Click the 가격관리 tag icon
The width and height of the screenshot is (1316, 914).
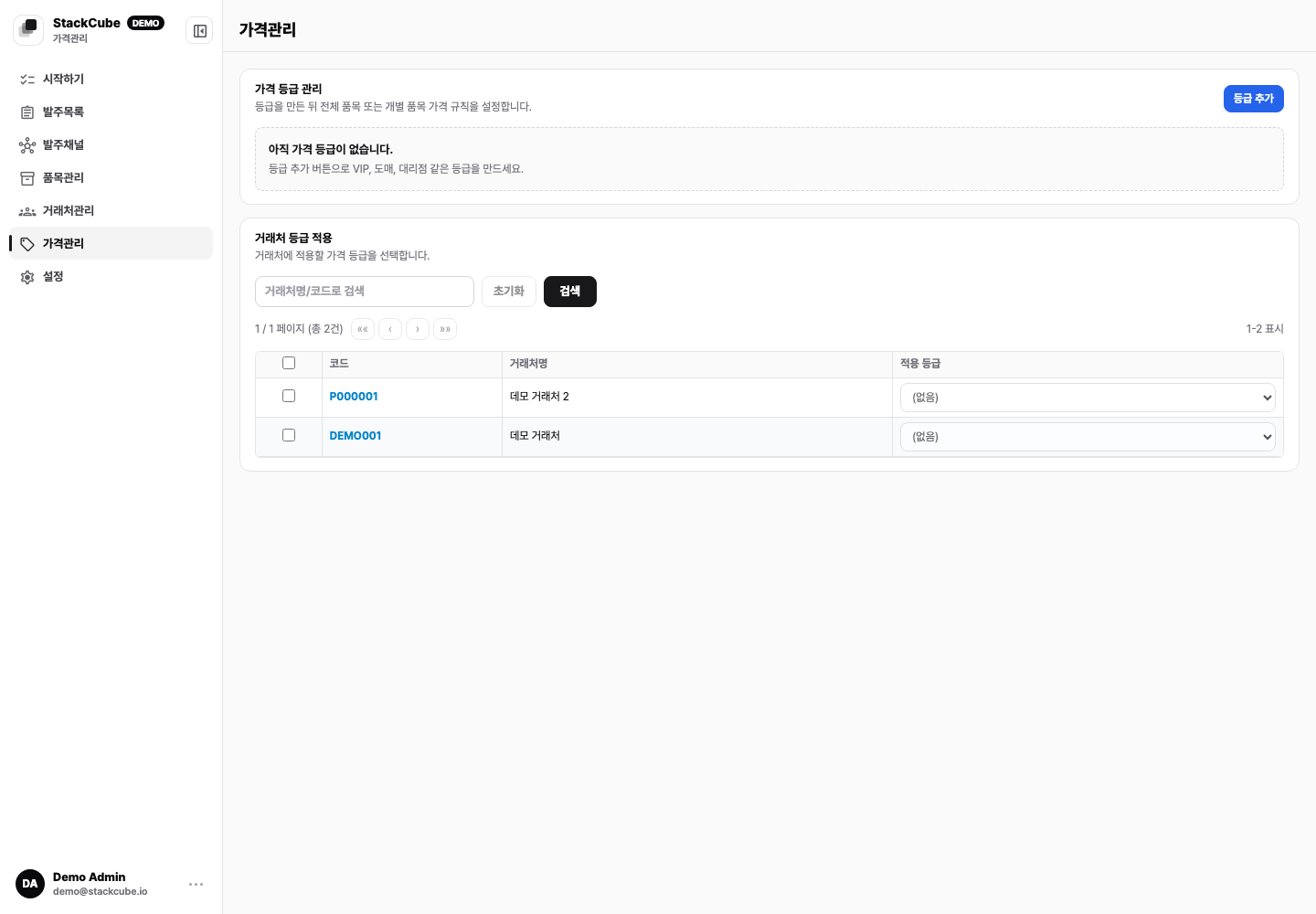pos(27,244)
